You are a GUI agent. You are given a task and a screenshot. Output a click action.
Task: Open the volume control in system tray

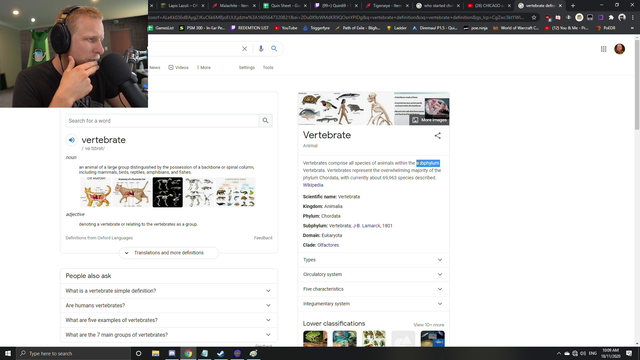pyautogui.click(x=583, y=353)
